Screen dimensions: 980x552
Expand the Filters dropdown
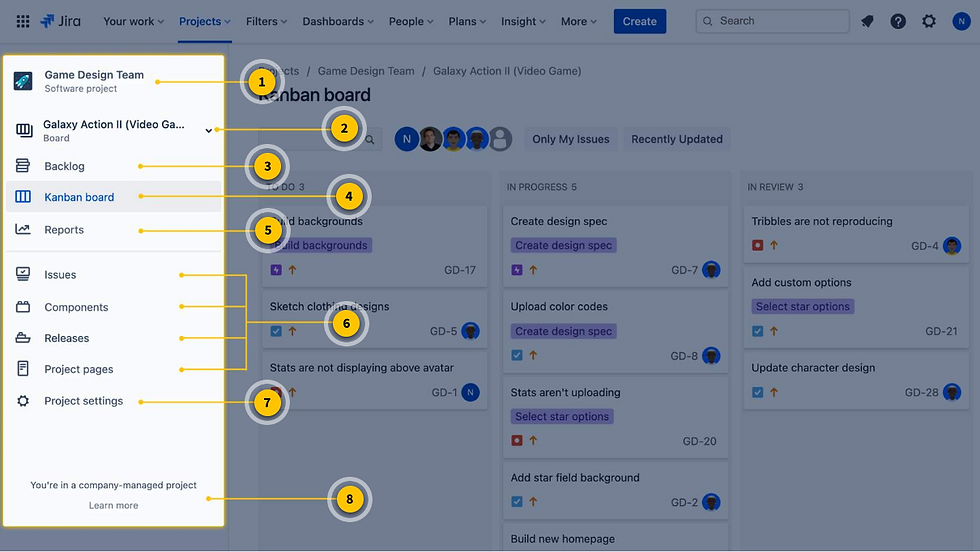coord(266,21)
